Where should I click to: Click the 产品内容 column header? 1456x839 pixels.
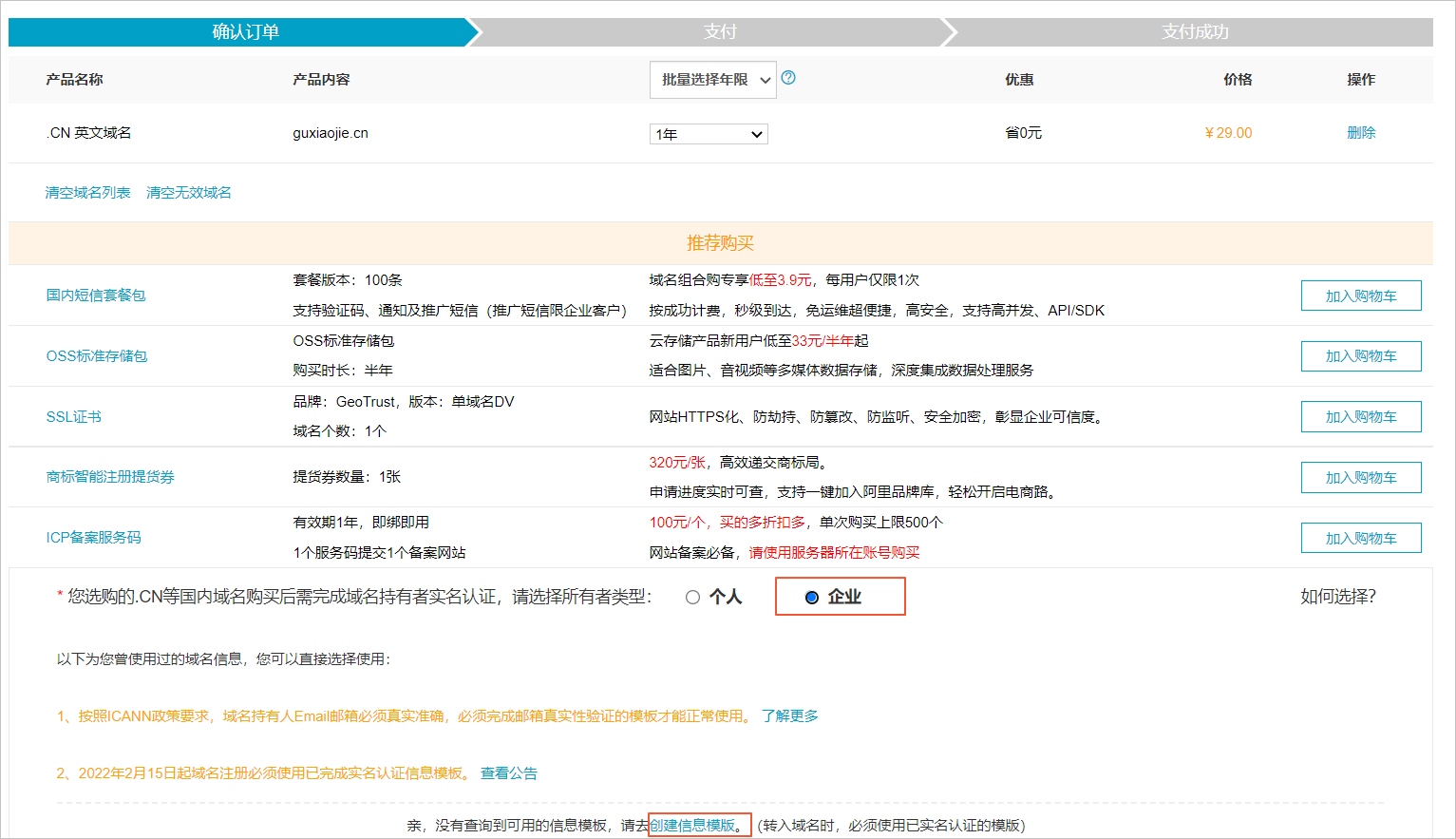321,80
